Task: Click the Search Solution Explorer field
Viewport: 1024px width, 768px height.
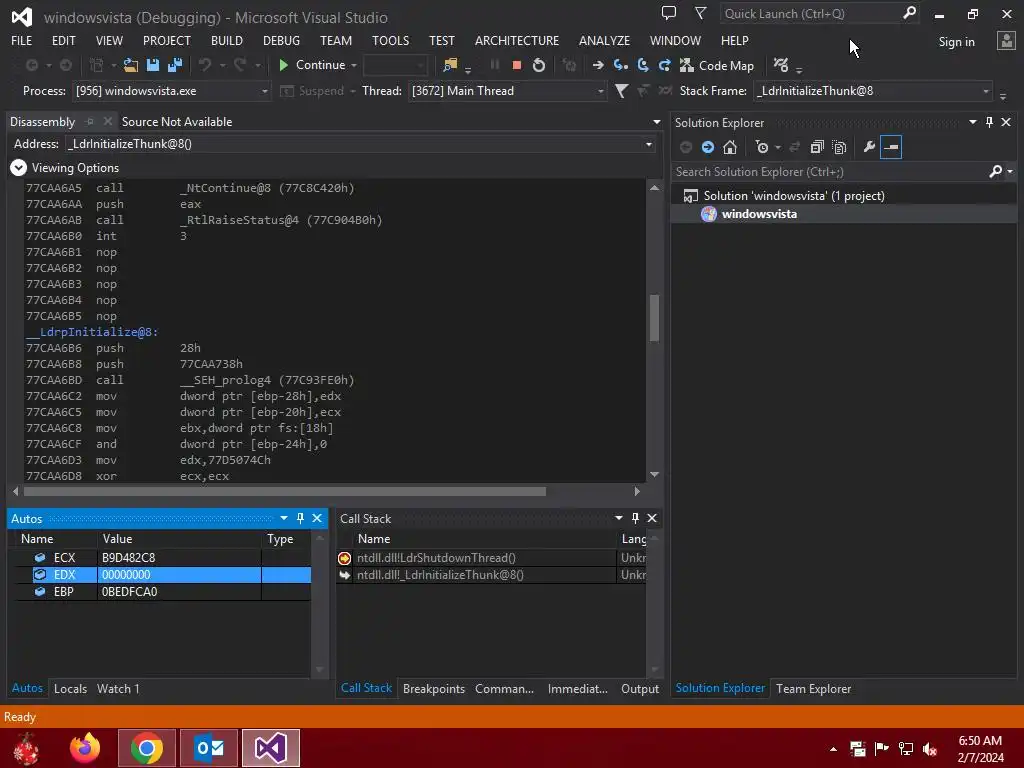Action: pos(829,172)
